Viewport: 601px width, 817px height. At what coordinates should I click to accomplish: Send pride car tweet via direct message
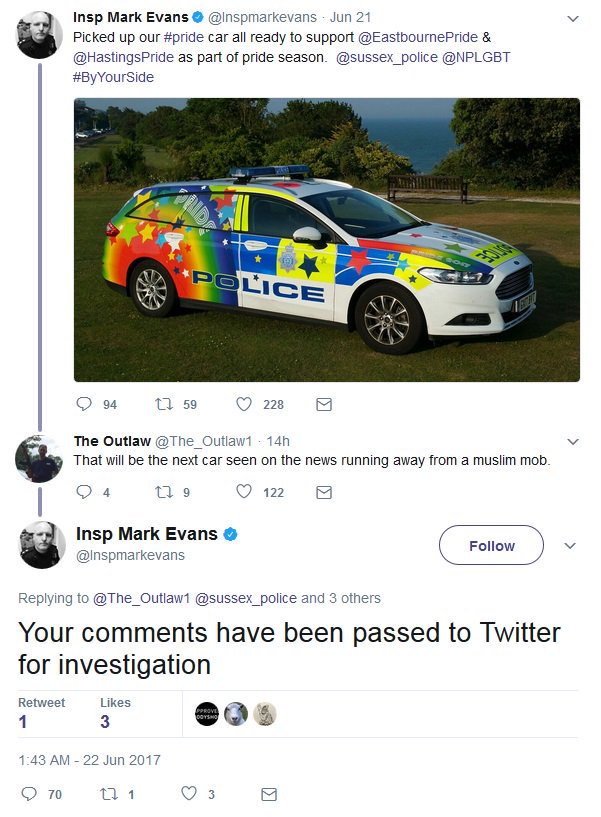323,405
